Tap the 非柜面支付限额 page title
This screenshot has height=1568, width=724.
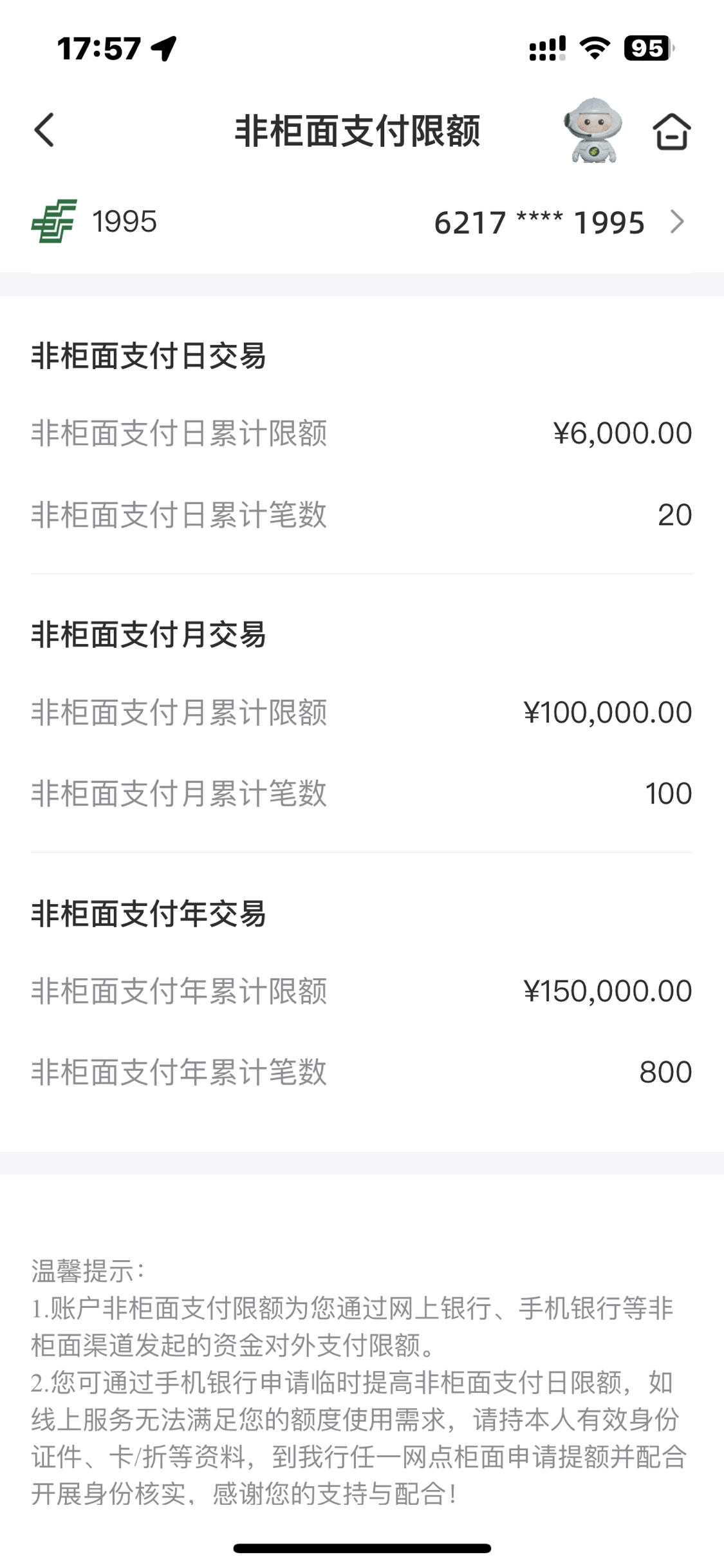tap(357, 131)
